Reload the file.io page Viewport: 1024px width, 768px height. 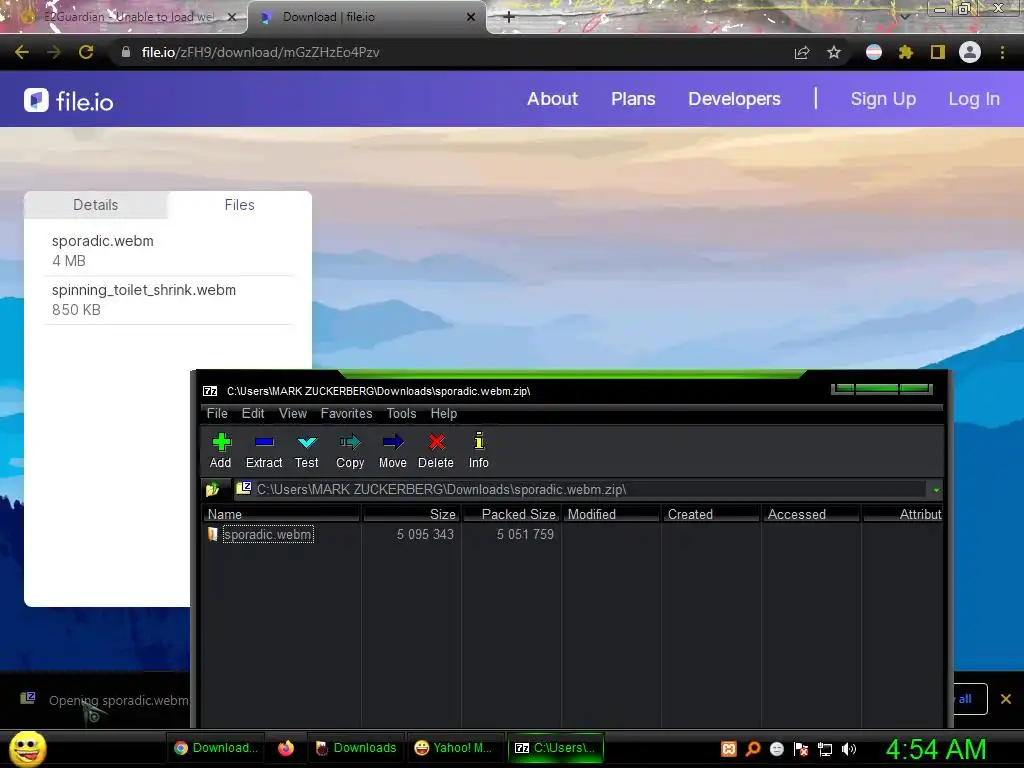coord(86,52)
